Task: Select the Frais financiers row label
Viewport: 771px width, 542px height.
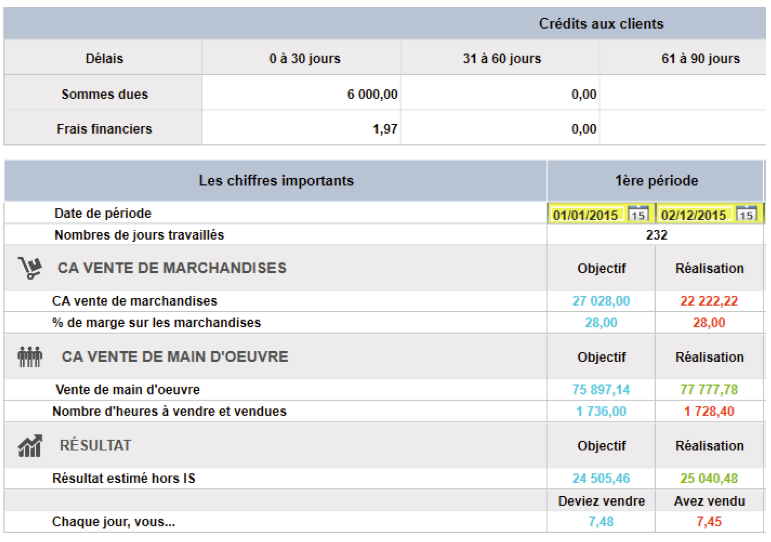Action: [x=104, y=129]
